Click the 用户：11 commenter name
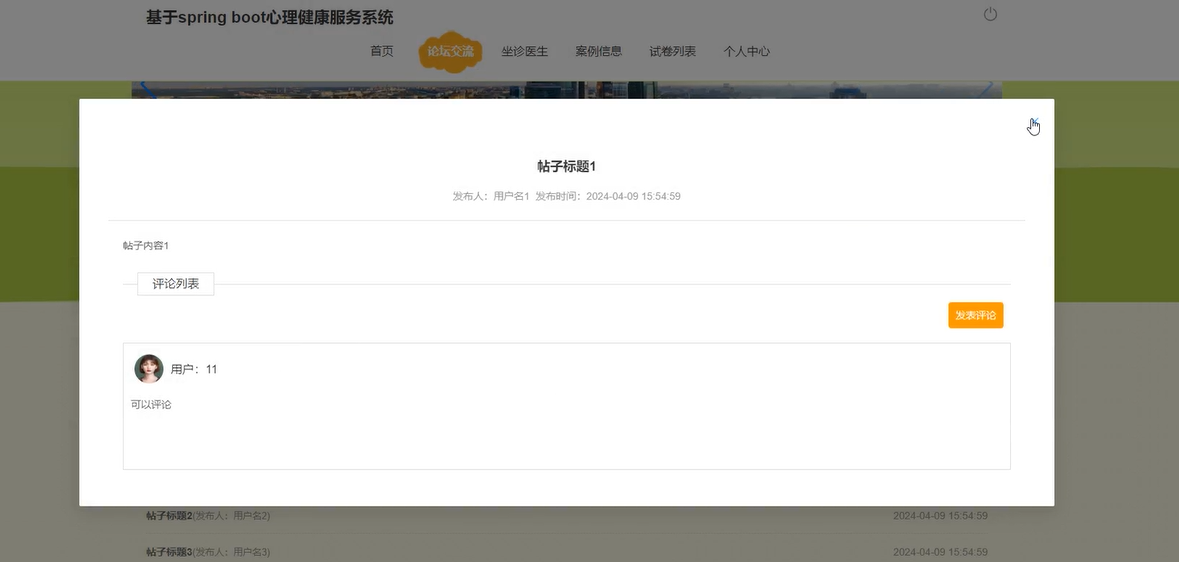Viewport: 1179px width, 562px height. click(x=194, y=369)
